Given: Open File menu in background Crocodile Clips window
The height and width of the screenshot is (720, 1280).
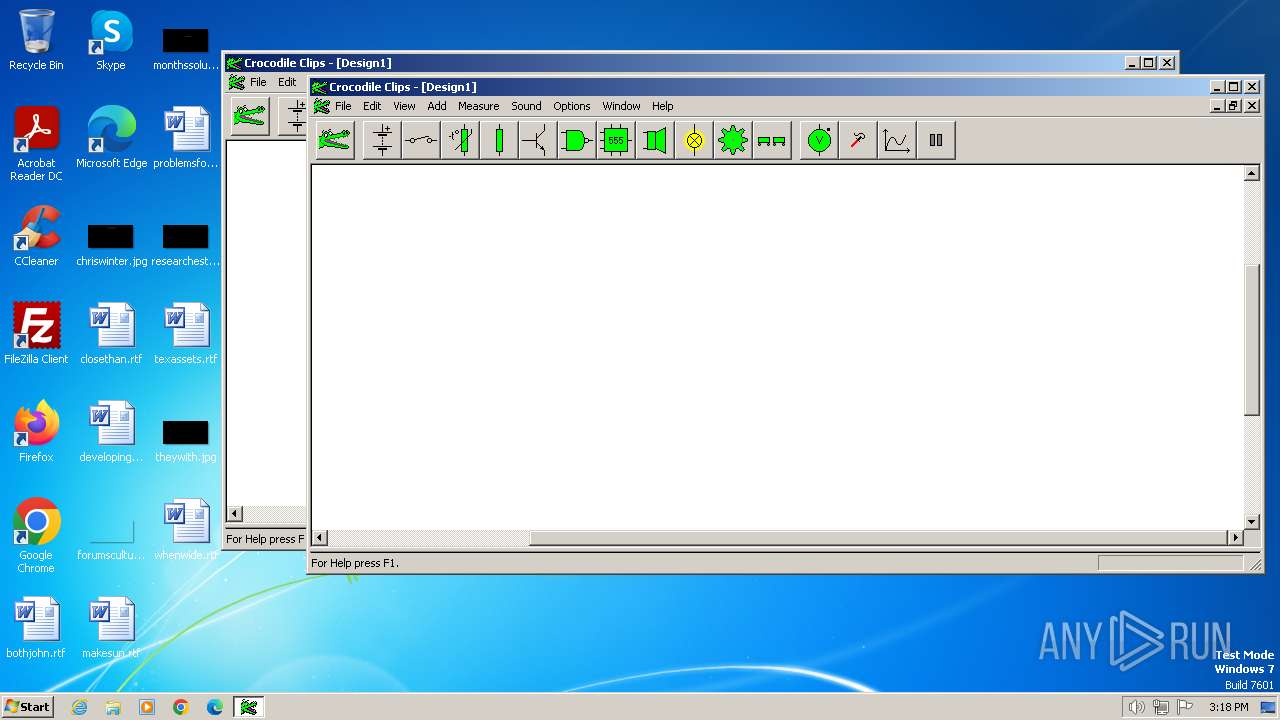Looking at the screenshot, I should 258,82.
